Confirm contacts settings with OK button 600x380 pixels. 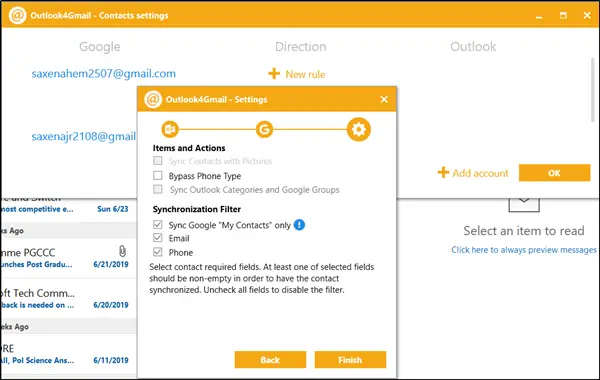(x=554, y=173)
